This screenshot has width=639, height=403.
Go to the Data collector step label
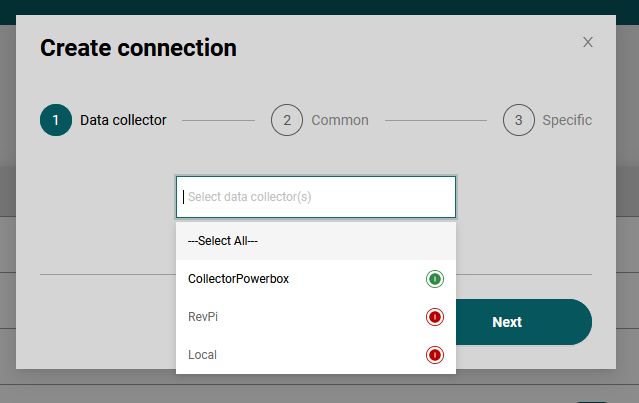tap(123, 120)
